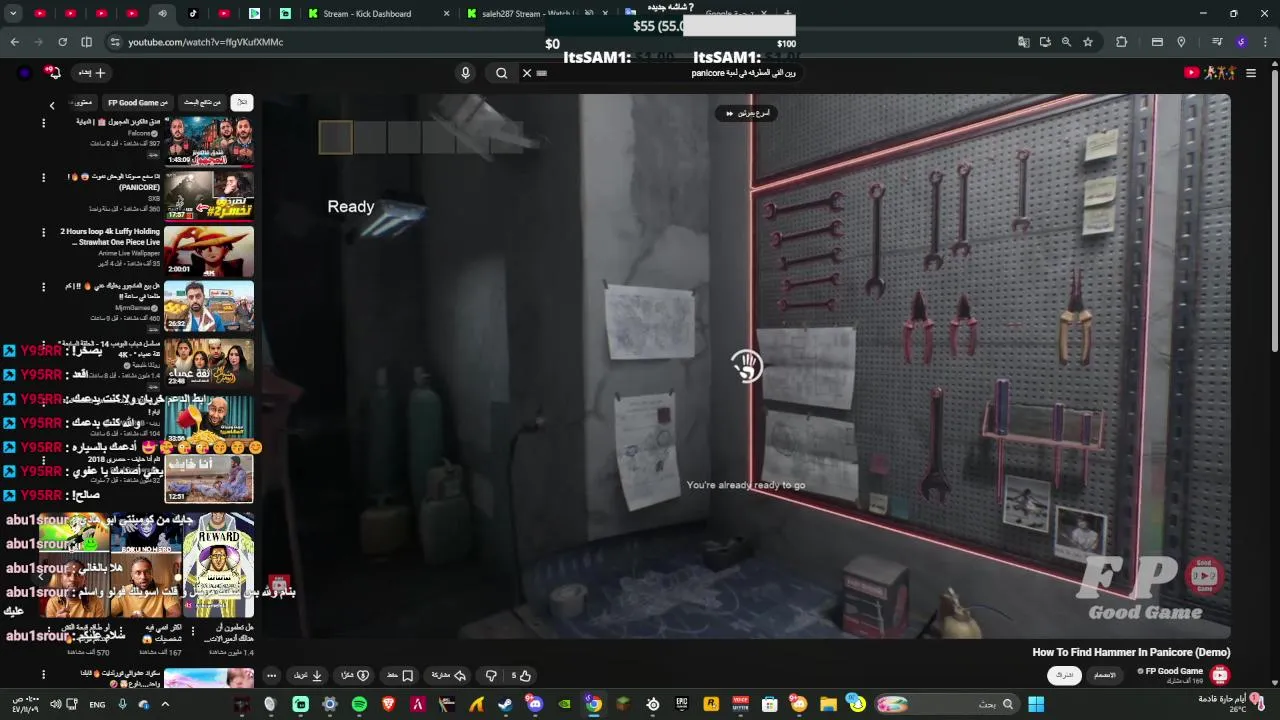Reload the YouTube page

62,42
